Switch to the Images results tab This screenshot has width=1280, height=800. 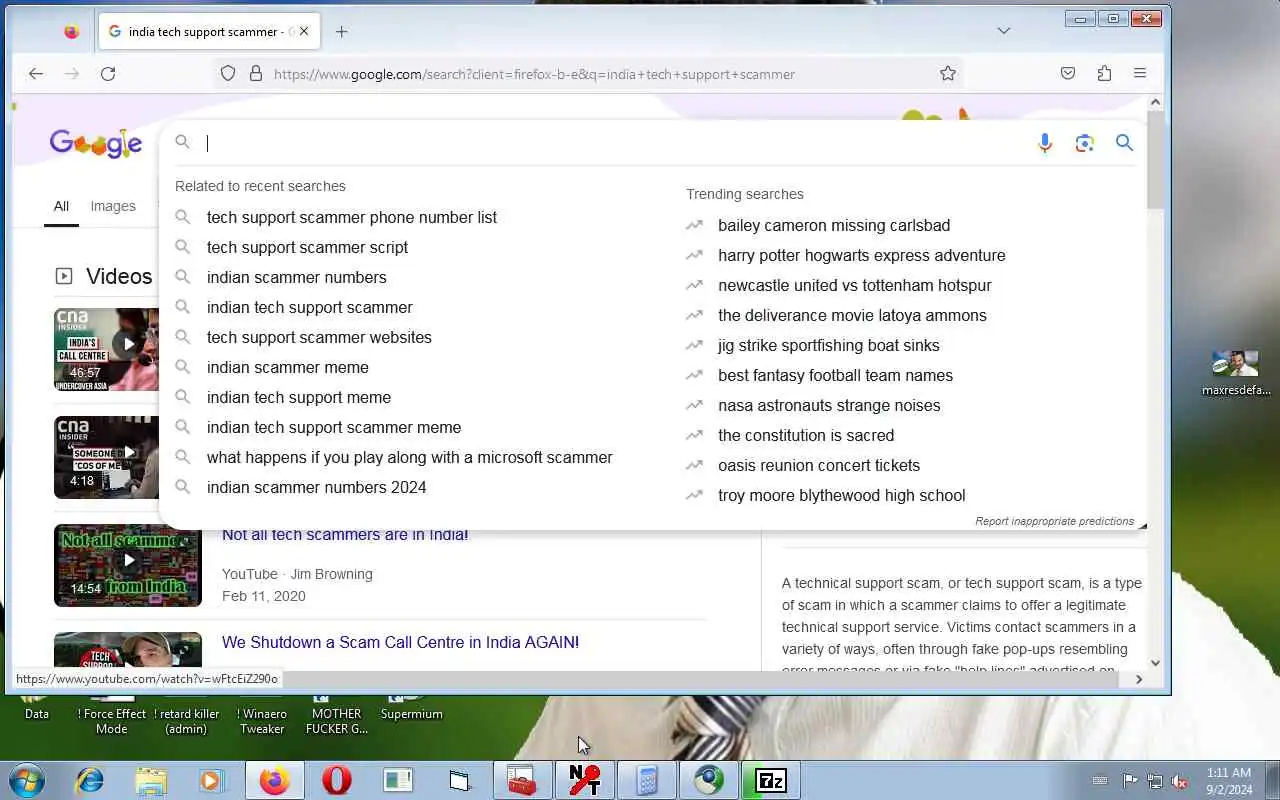pyautogui.click(x=113, y=206)
